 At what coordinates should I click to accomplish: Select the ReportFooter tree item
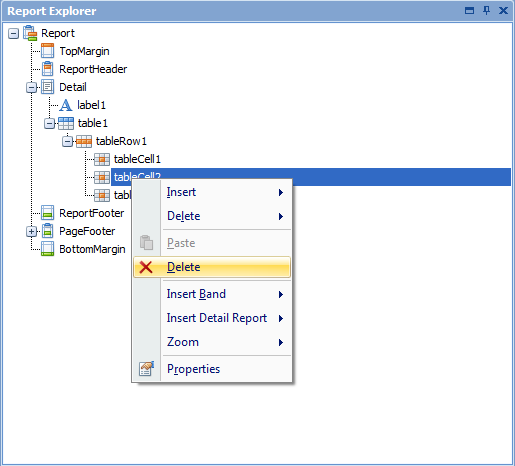pyautogui.click(x=92, y=213)
